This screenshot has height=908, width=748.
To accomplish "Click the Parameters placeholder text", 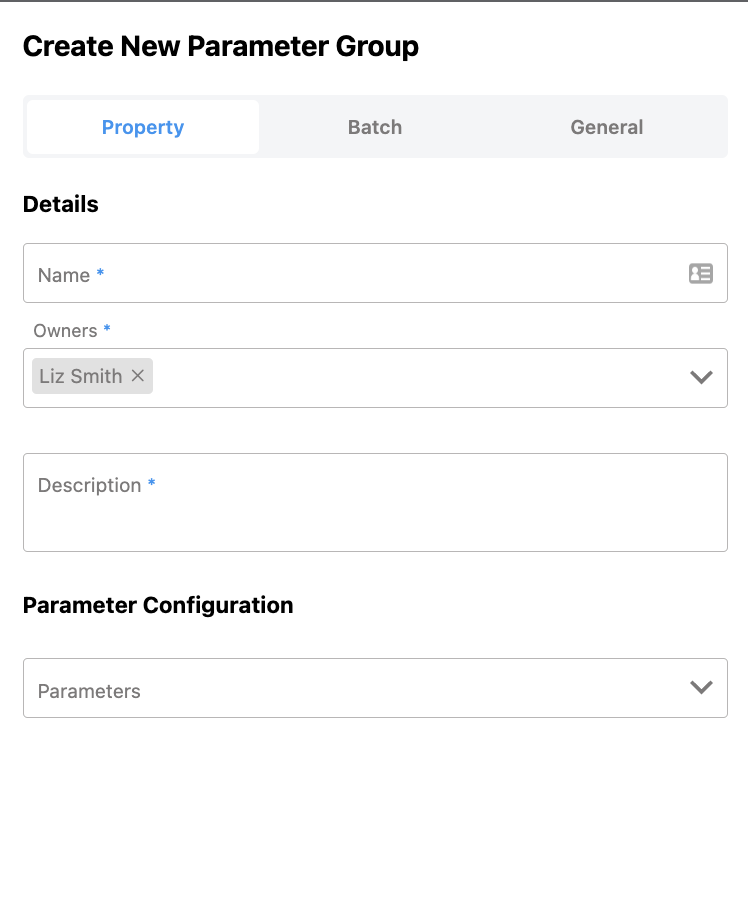I will pyautogui.click(x=89, y=691).
